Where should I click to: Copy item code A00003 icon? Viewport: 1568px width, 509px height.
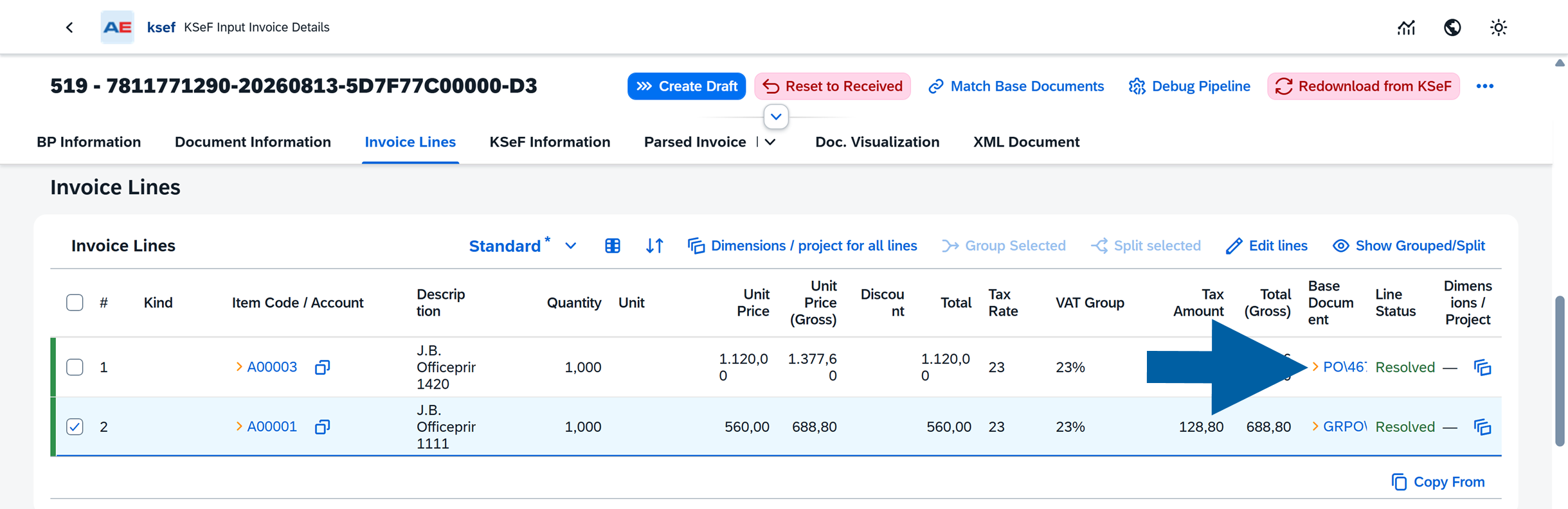pyautogui.click(x=322, y=367)
